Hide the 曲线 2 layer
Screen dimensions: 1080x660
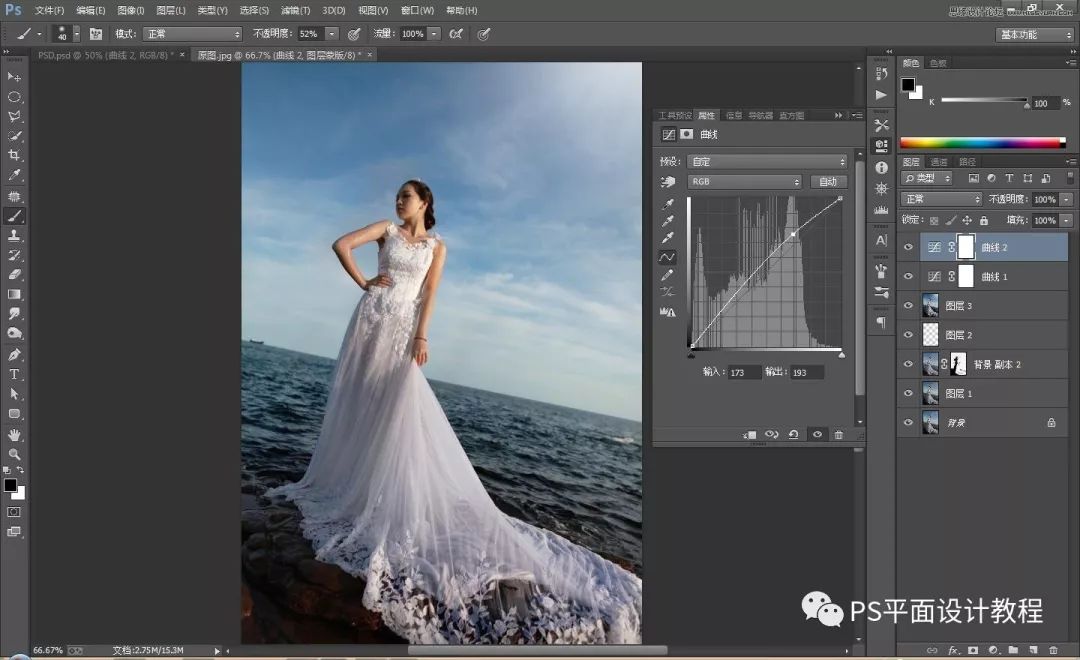click(x=908, y=247)
